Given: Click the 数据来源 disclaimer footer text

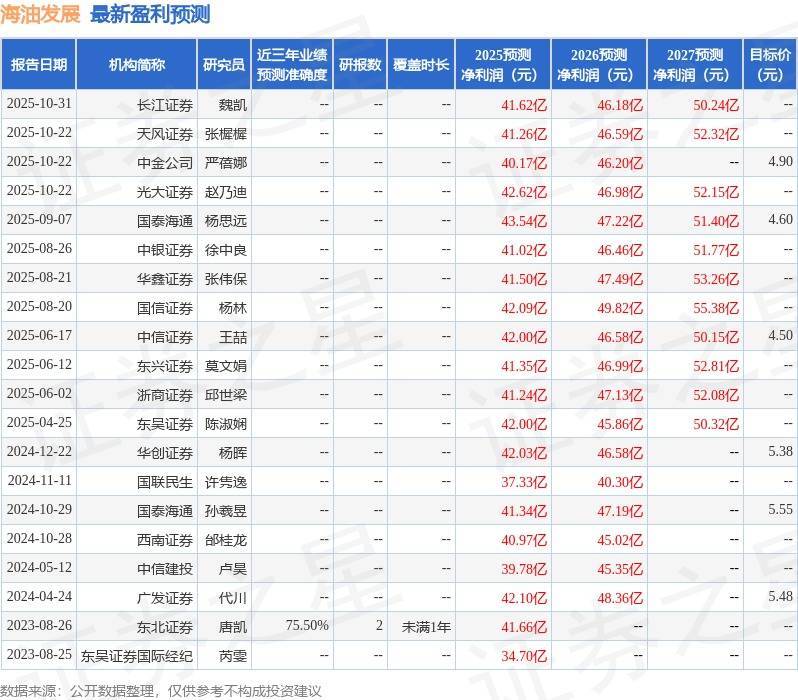Looking at the screenshot, I should [161, 691].
